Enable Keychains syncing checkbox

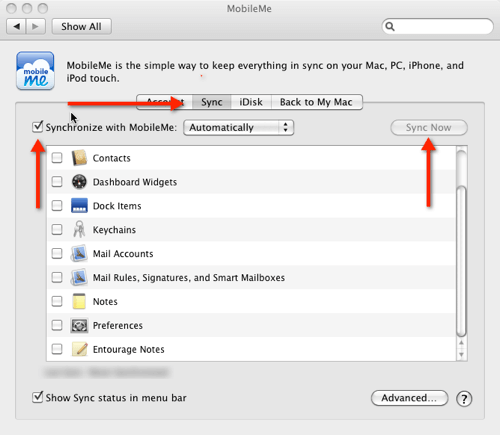(x=57, y=229)
